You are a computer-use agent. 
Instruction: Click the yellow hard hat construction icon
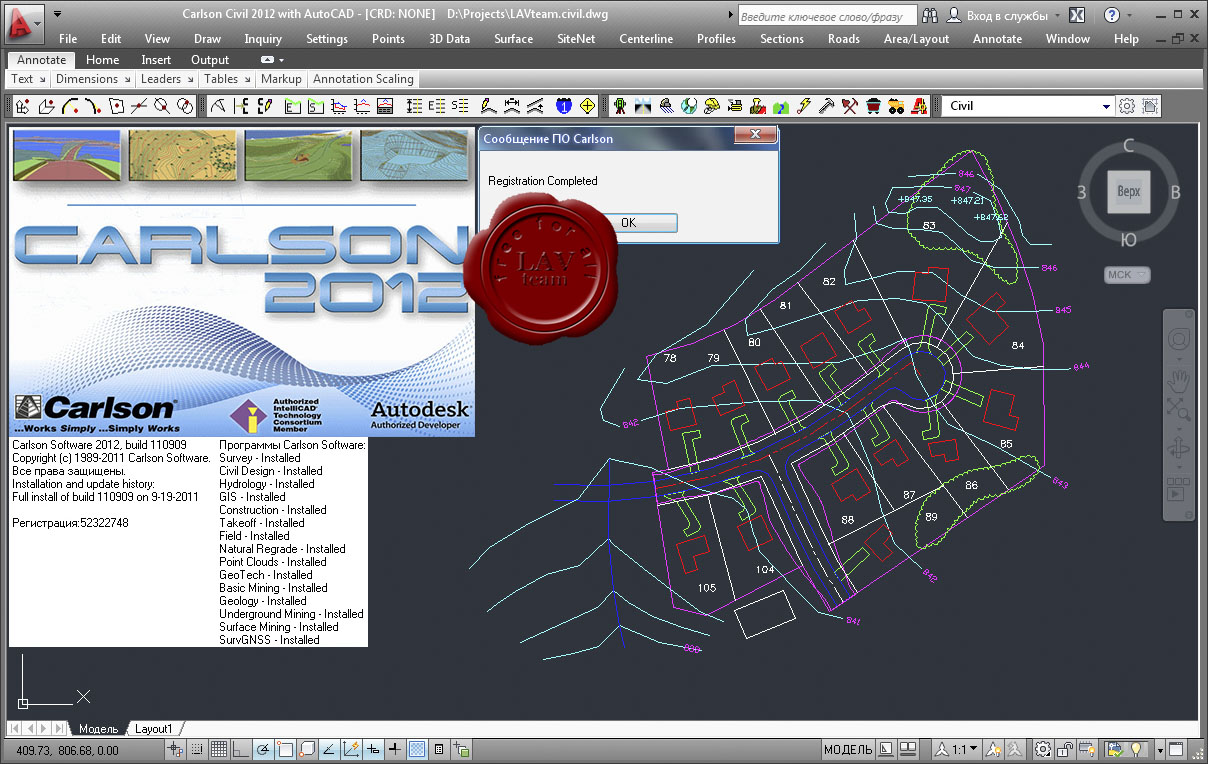[x=712, y=105]
